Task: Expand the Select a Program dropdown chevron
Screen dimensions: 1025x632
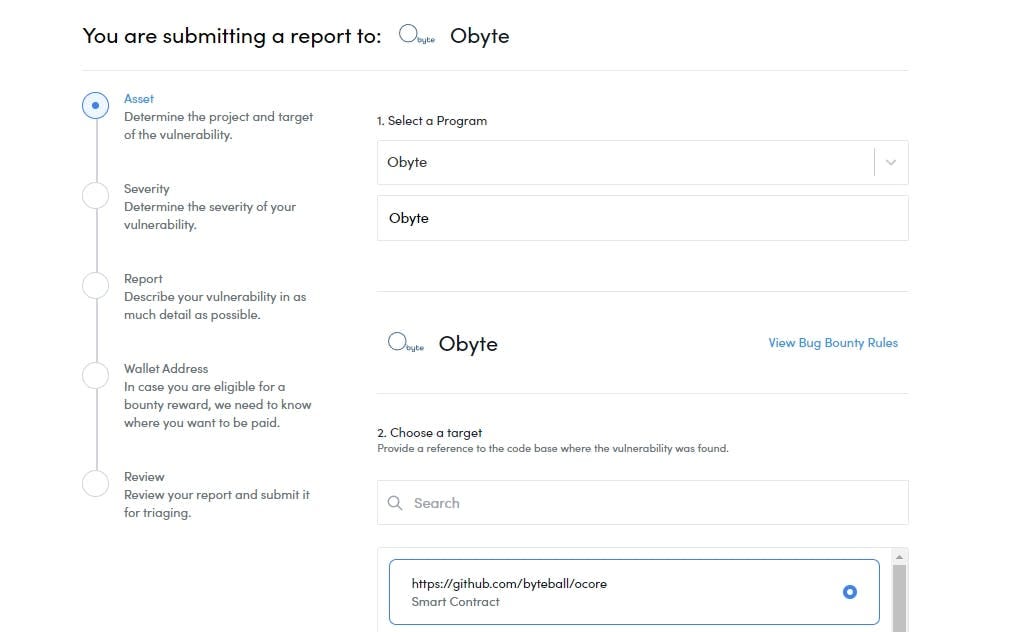Action: click(890, 162)
